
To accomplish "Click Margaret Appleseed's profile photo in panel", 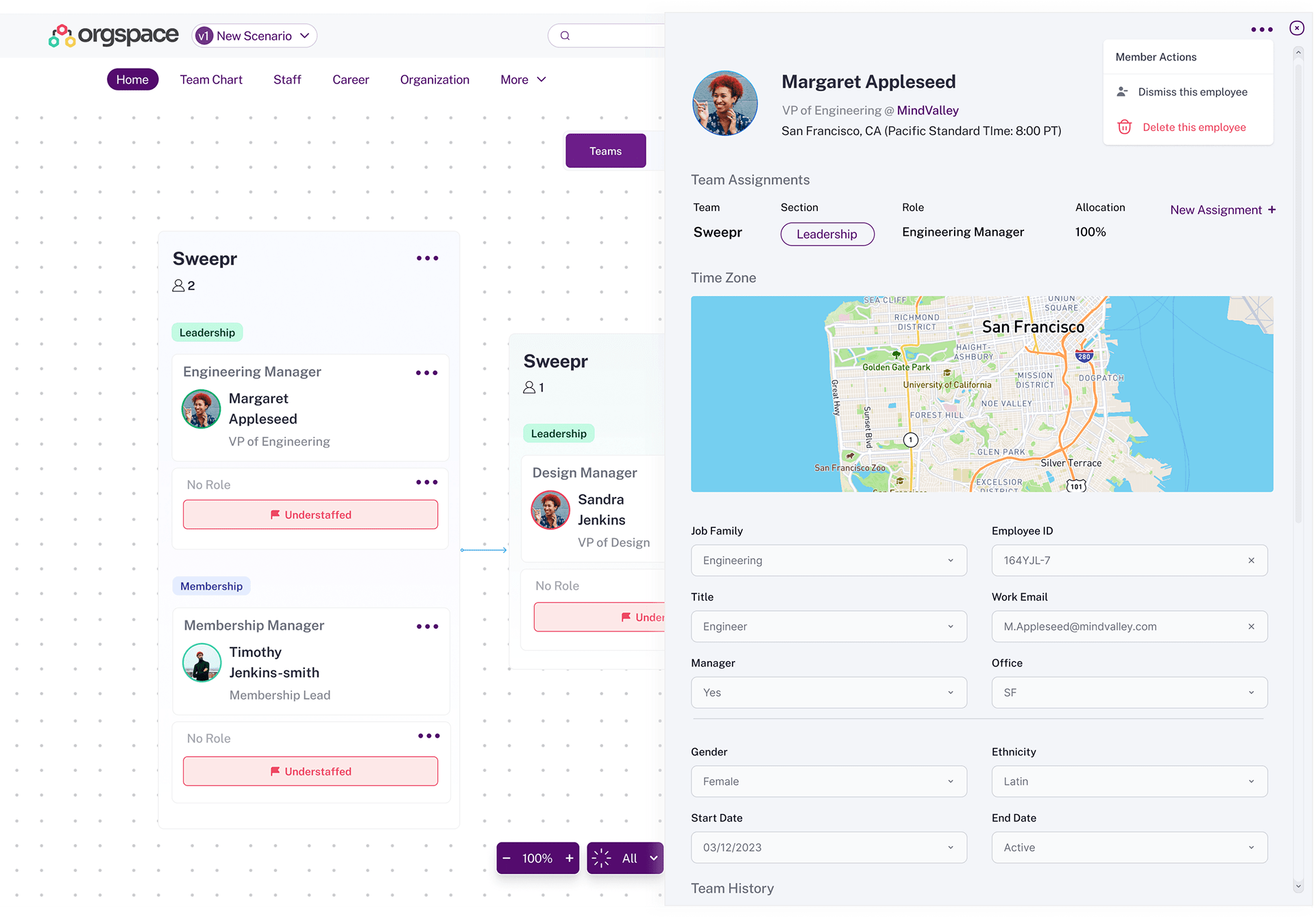I will [x=725, y=104].
